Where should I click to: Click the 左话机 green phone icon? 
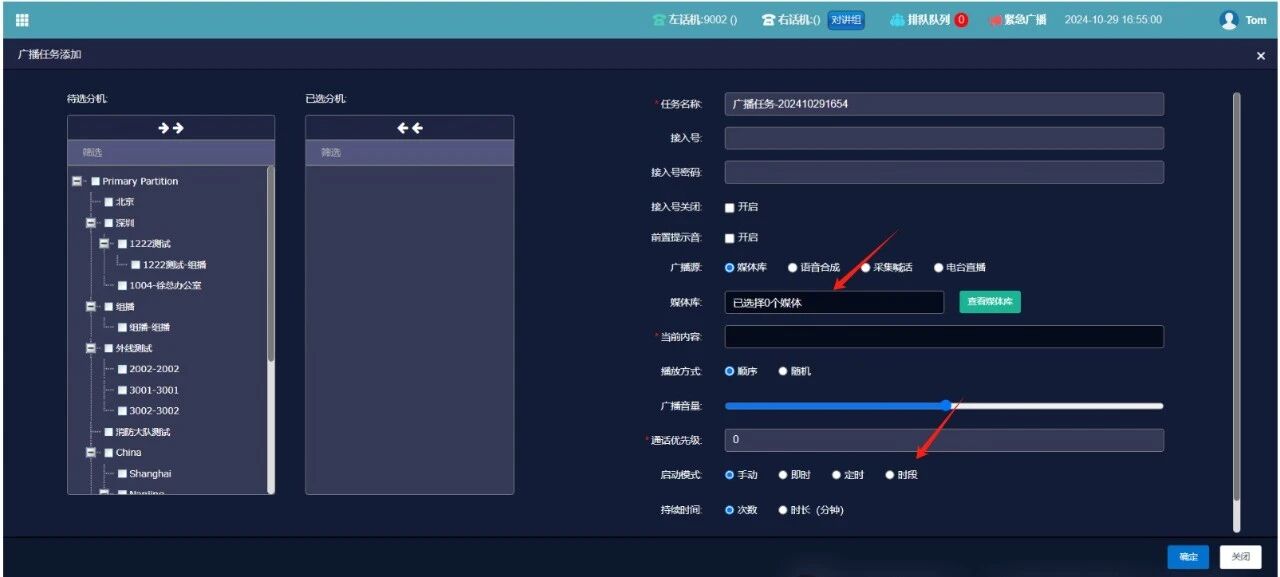click(658, 20)
